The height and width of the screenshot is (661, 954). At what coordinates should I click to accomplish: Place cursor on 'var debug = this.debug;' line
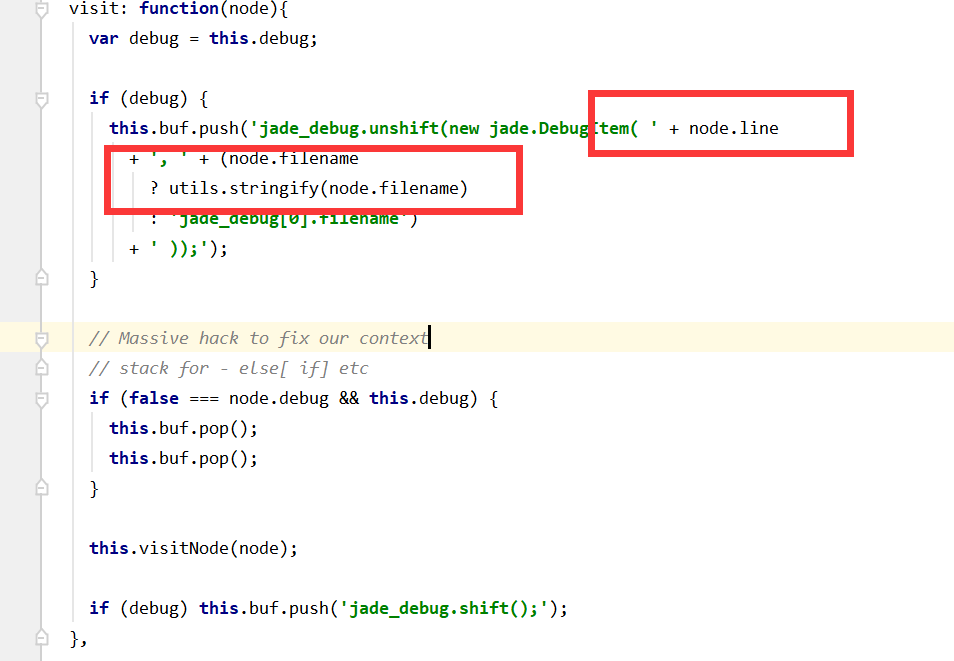pos(203,38)
